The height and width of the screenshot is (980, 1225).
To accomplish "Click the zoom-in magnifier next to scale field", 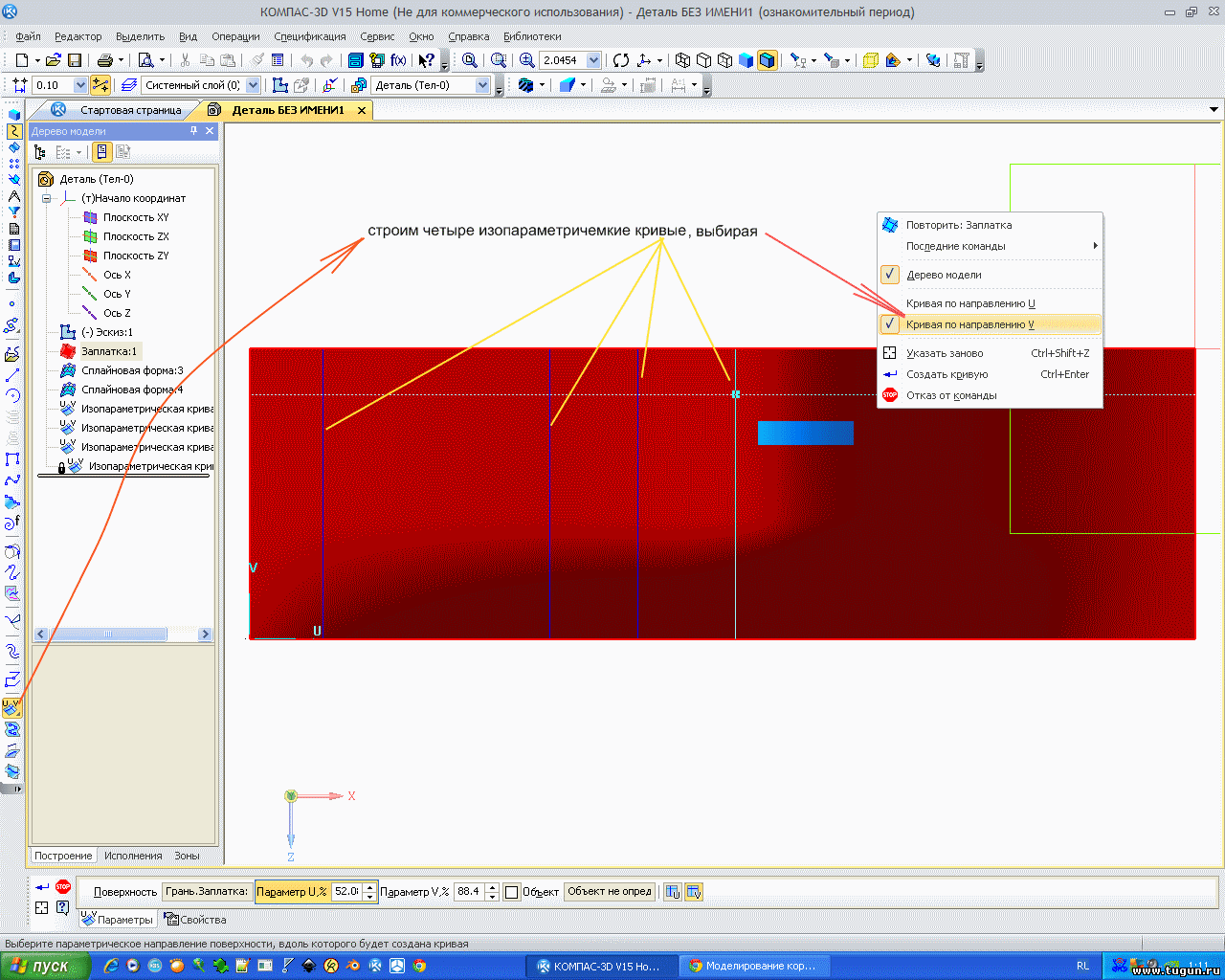I will (526, 60).
